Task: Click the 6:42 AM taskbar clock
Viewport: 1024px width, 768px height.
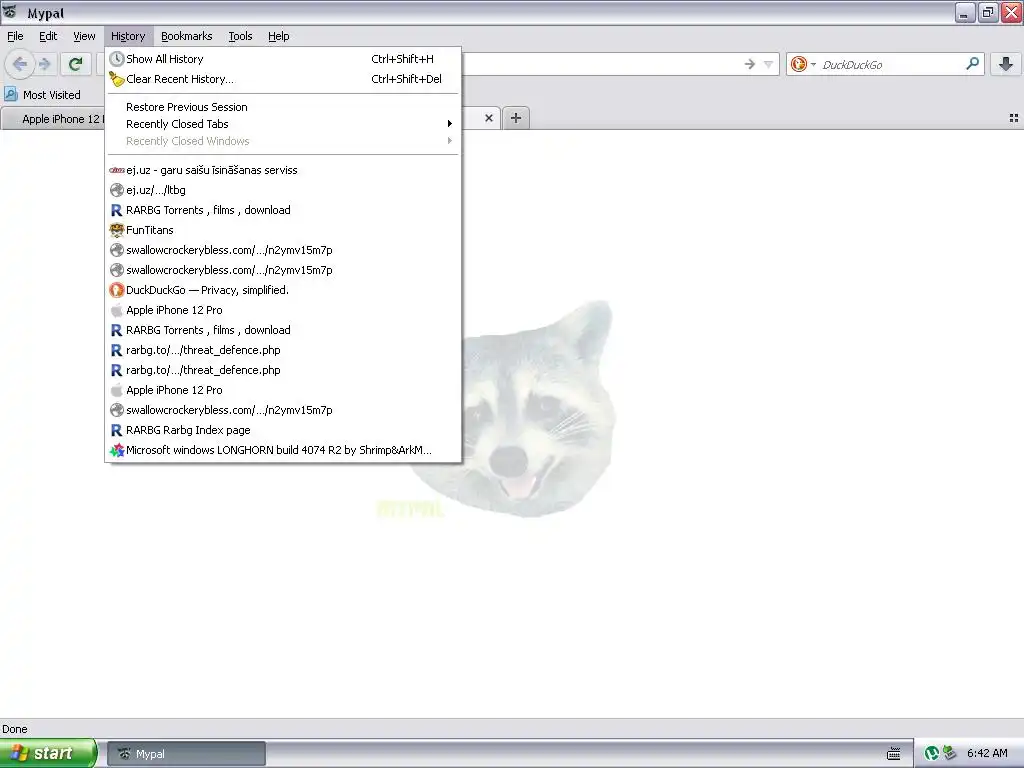Action: tap(987, 753)
